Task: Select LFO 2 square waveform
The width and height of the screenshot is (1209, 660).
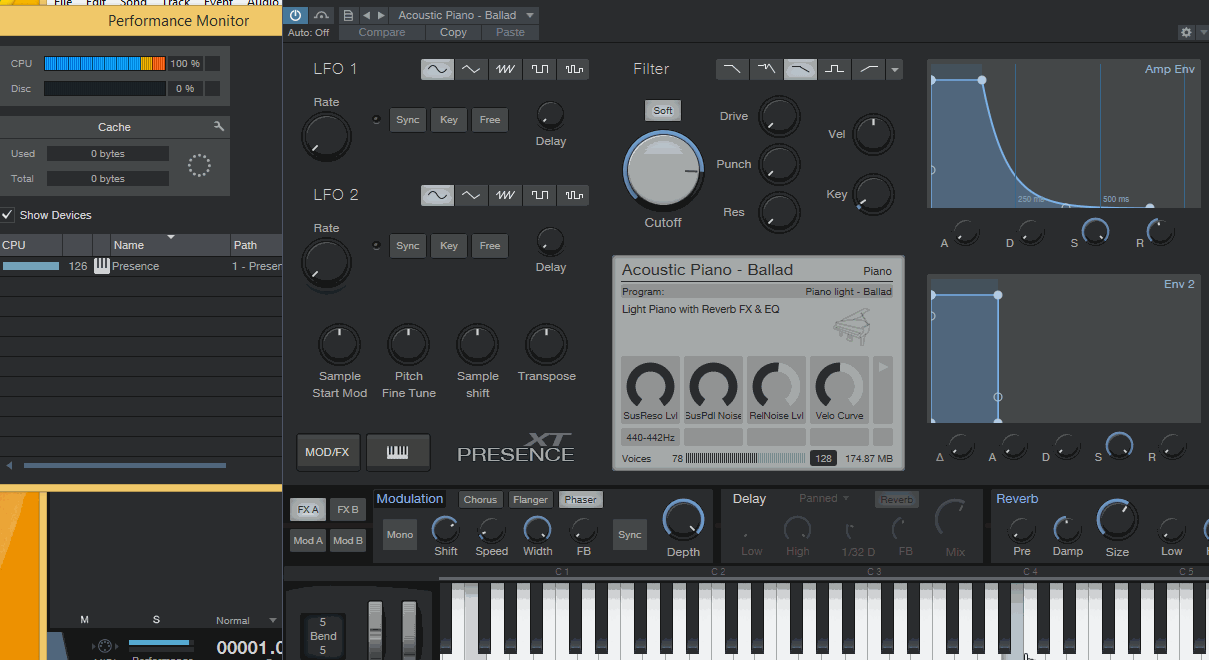Action: coord(540,195)
